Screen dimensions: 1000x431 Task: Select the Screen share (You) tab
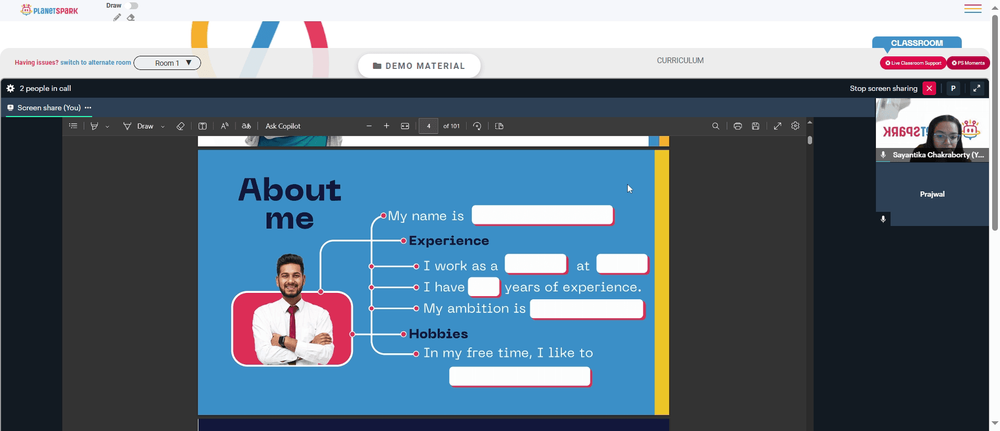click(49, 108)
